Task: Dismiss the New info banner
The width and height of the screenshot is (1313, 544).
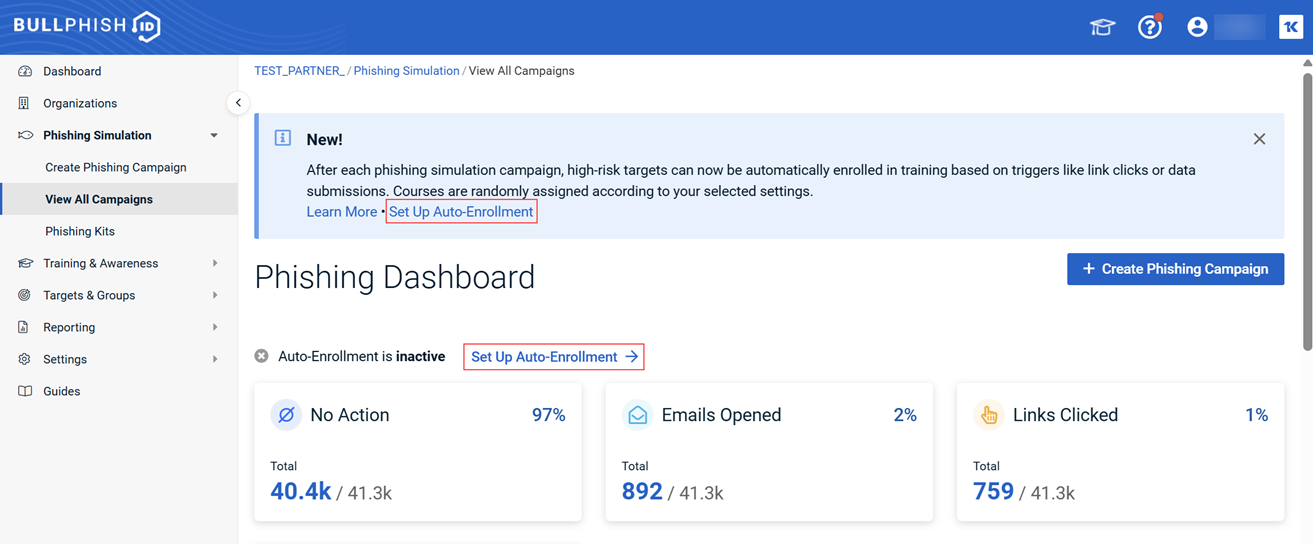Action: click(x=1259, y=139)
